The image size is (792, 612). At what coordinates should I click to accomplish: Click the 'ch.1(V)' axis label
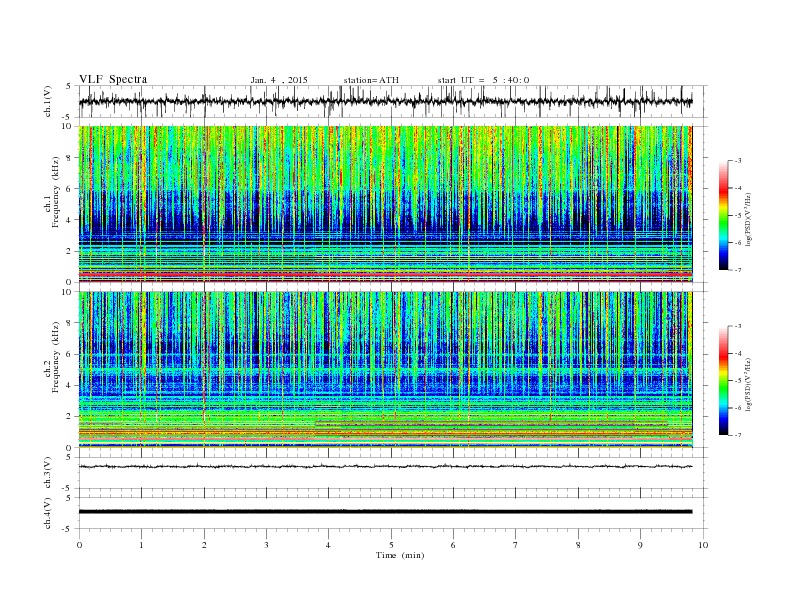tap(48, 102)
